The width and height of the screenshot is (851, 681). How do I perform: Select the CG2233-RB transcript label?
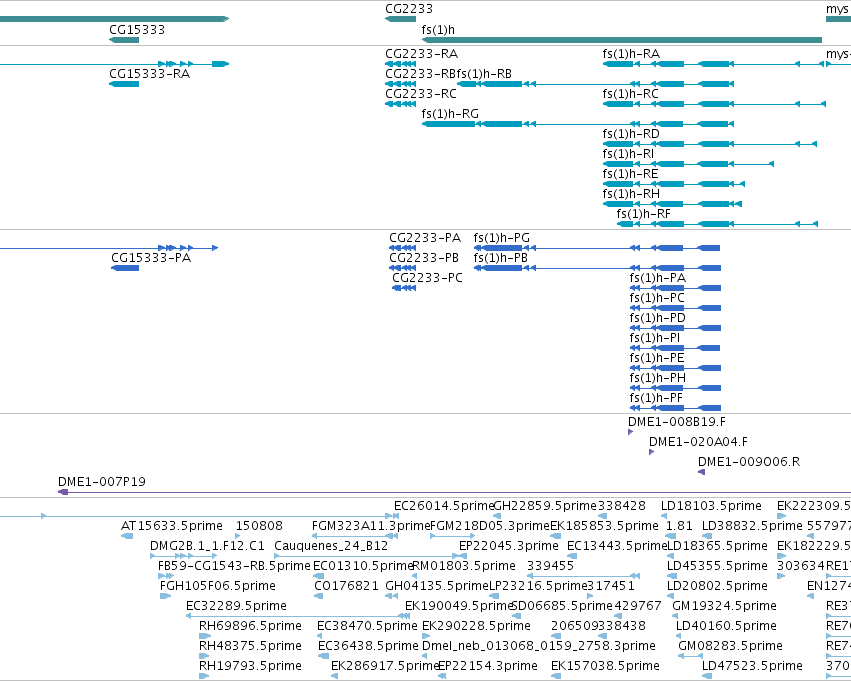coord(421,74)
